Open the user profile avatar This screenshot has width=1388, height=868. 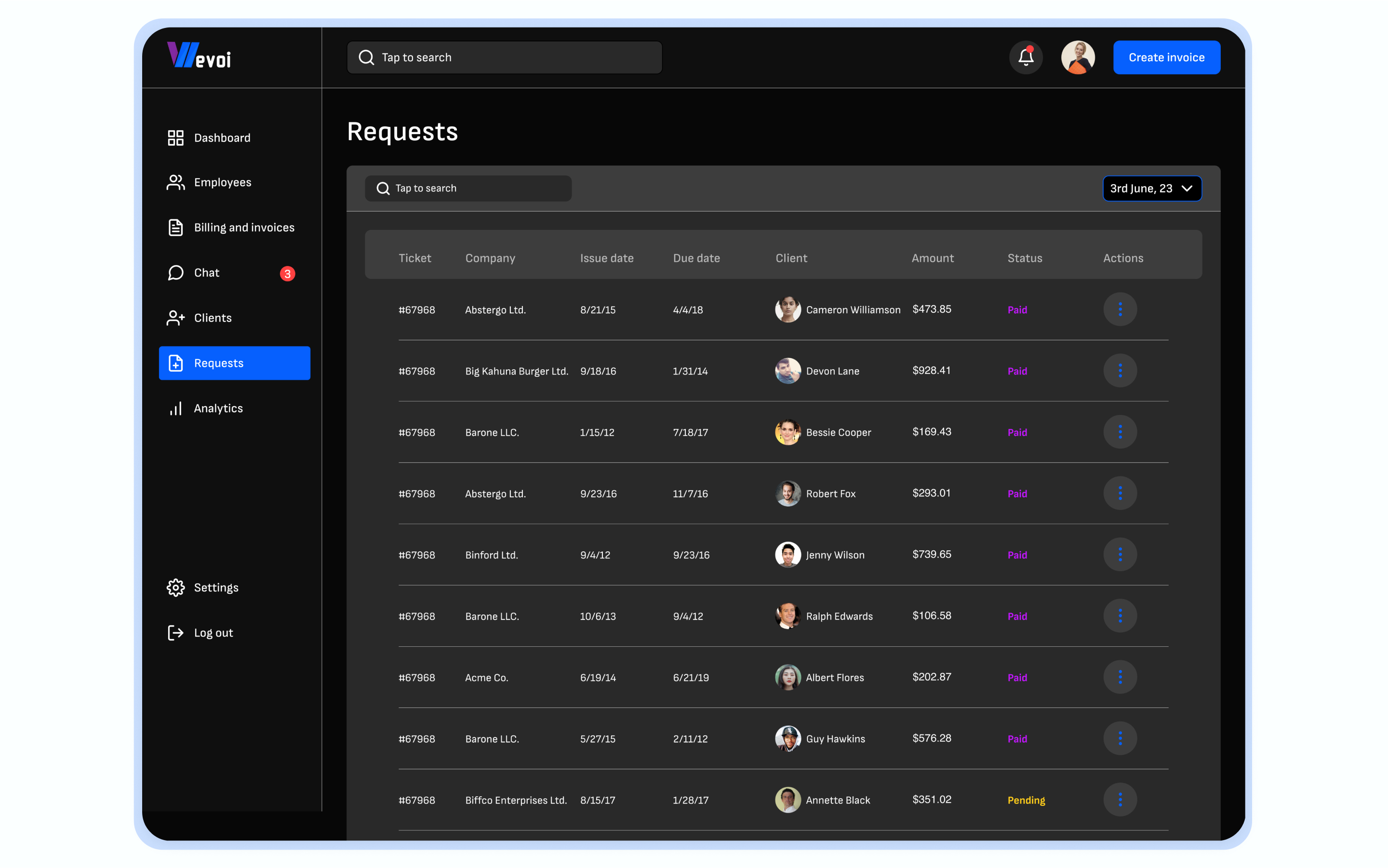point(1078,57)
